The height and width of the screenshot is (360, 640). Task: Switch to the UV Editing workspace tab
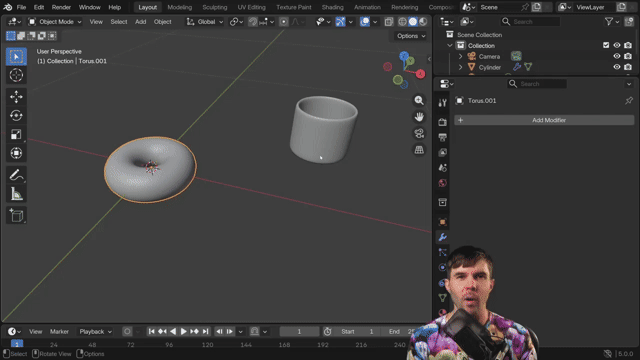(251, 7)
